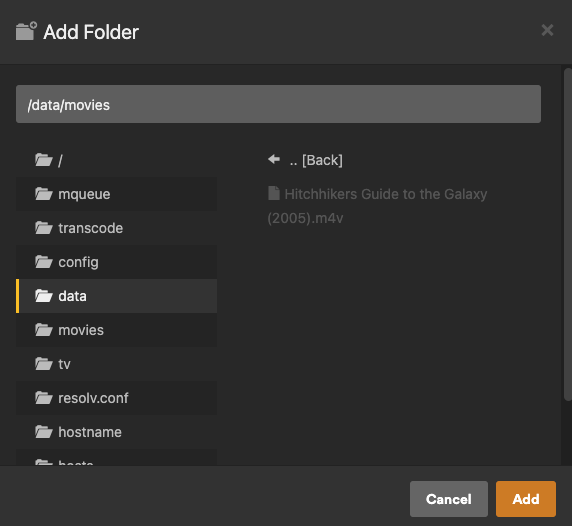This screenshot has width=572, height=526.
Task: Click the /data/movies path input field
Action: click(278, 104)
